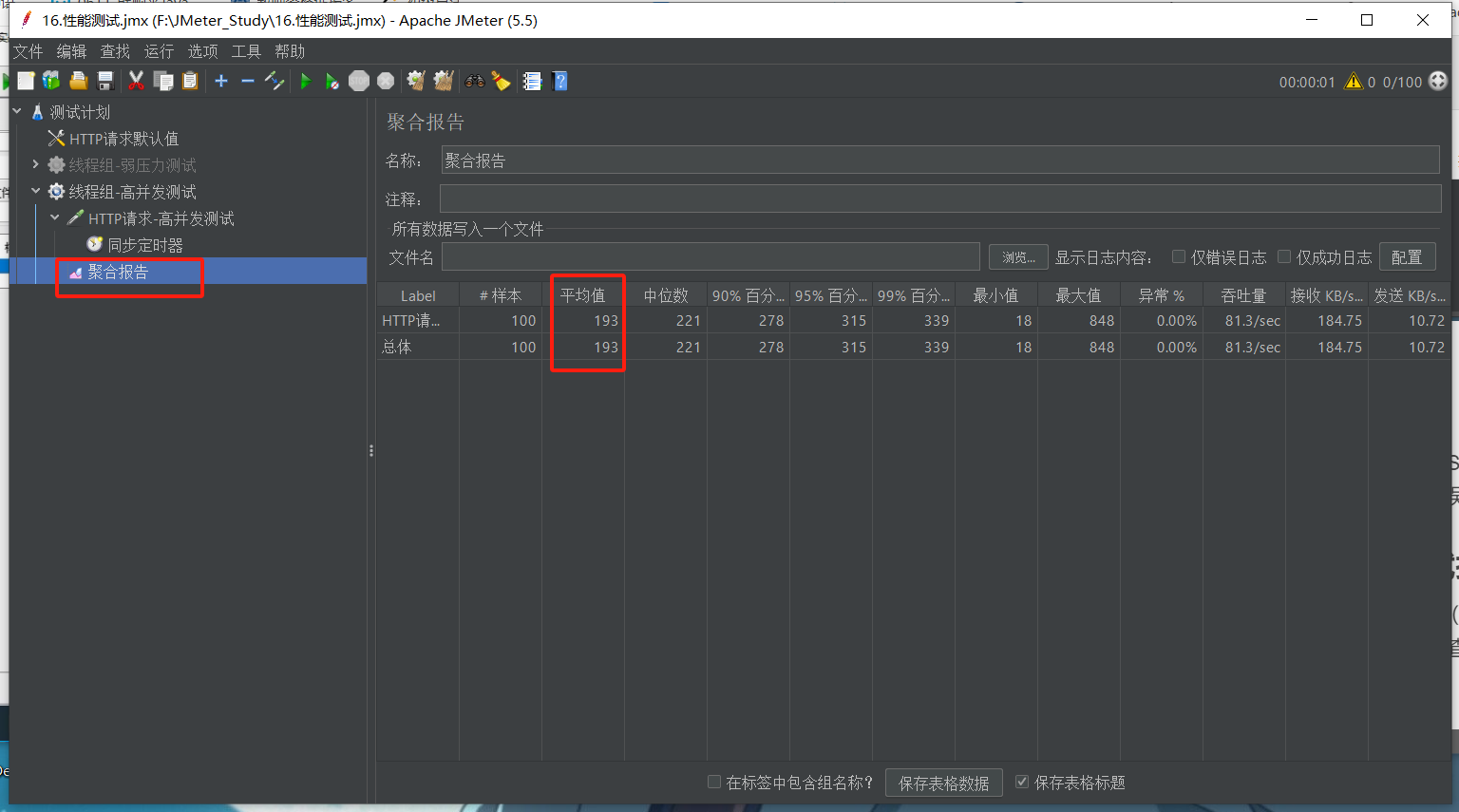The height and width of the screenshot is (812, 1459).
Task: Open Help with the question mark icon
Action: (x=560, y=81)
